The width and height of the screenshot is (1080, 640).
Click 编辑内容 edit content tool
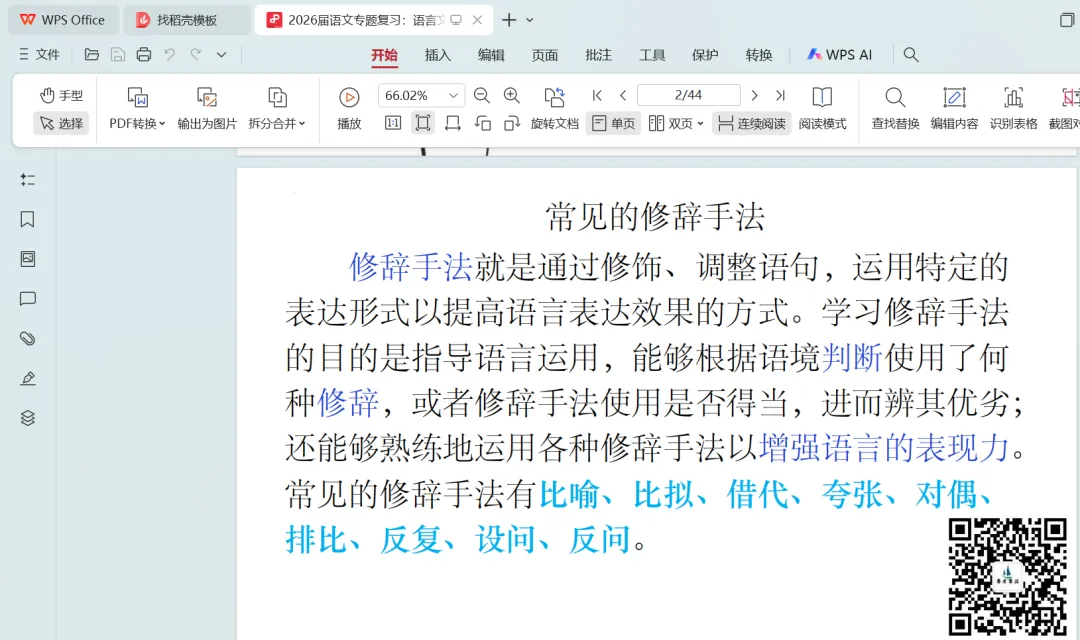click(954, 108)
